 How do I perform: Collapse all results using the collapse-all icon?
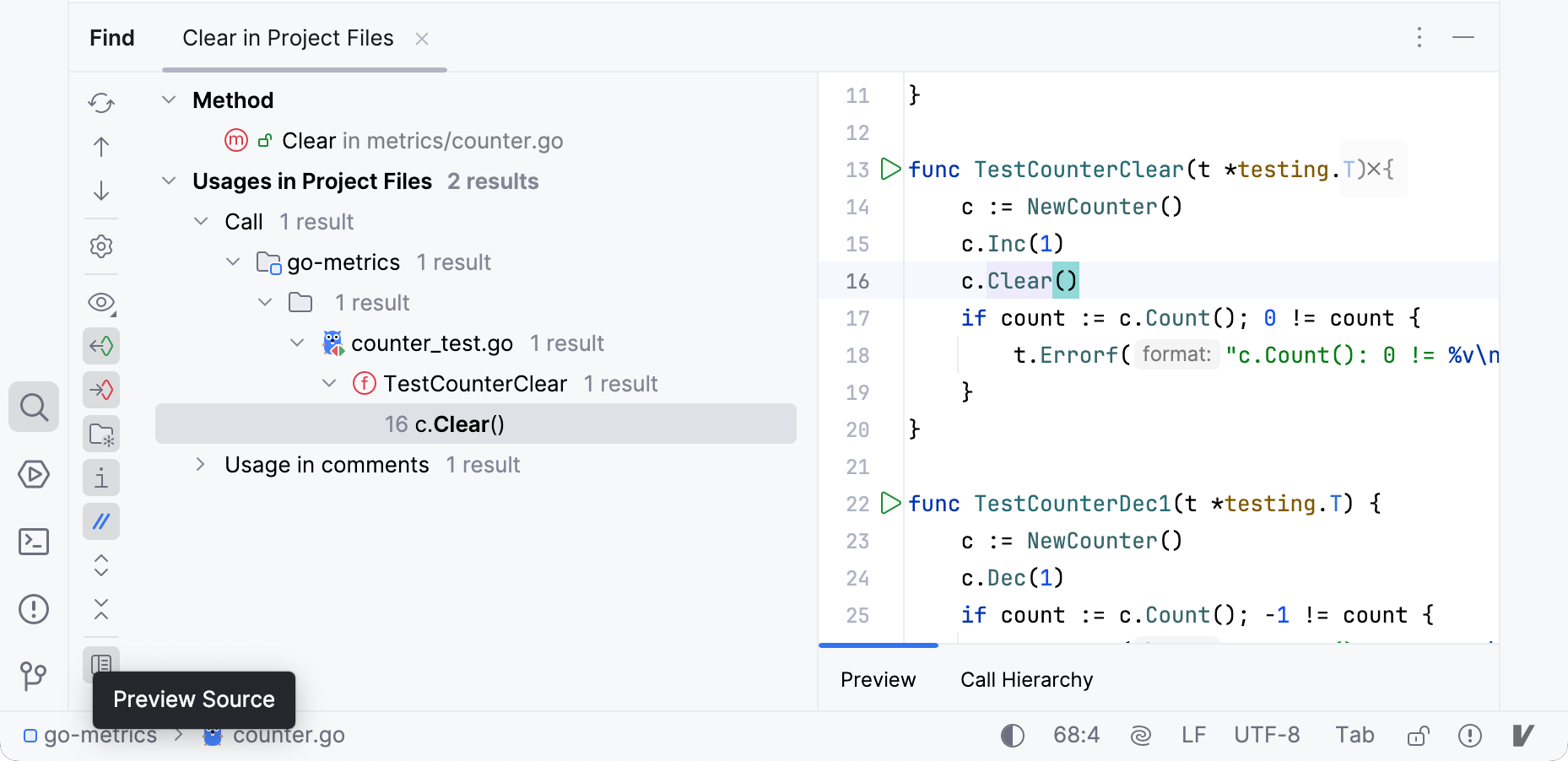pos(101,609)
